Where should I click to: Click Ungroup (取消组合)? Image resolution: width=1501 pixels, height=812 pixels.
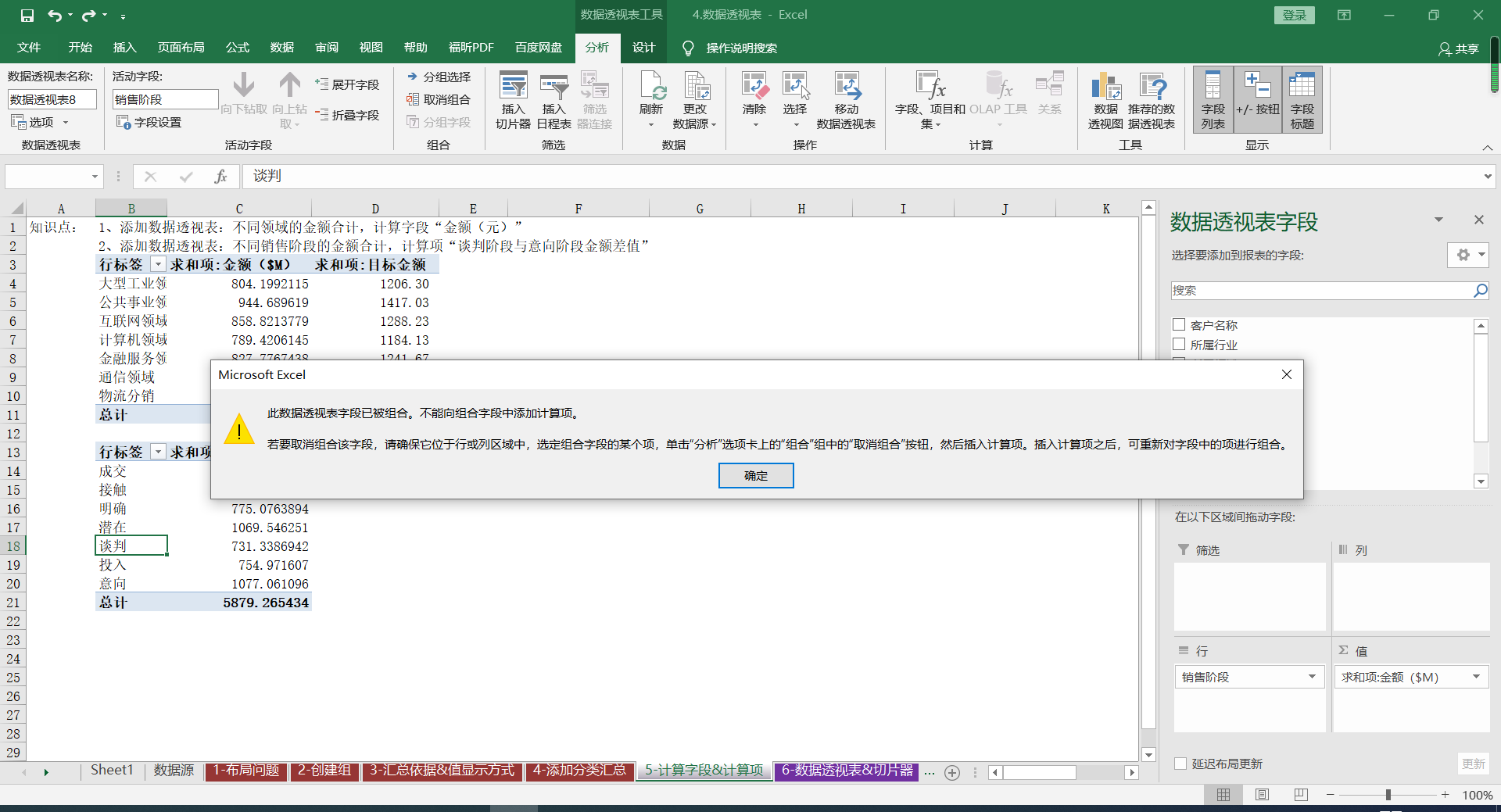point(439,99)
